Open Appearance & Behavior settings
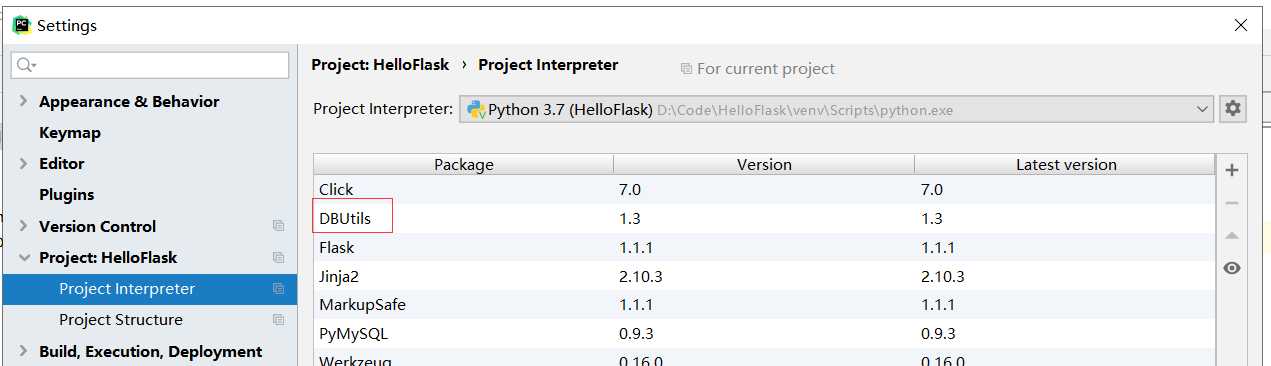 (x=129, y=102)
